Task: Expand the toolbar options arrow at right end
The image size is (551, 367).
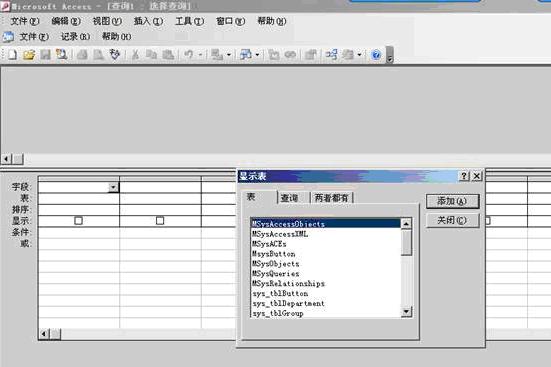Action: (389, 55)
